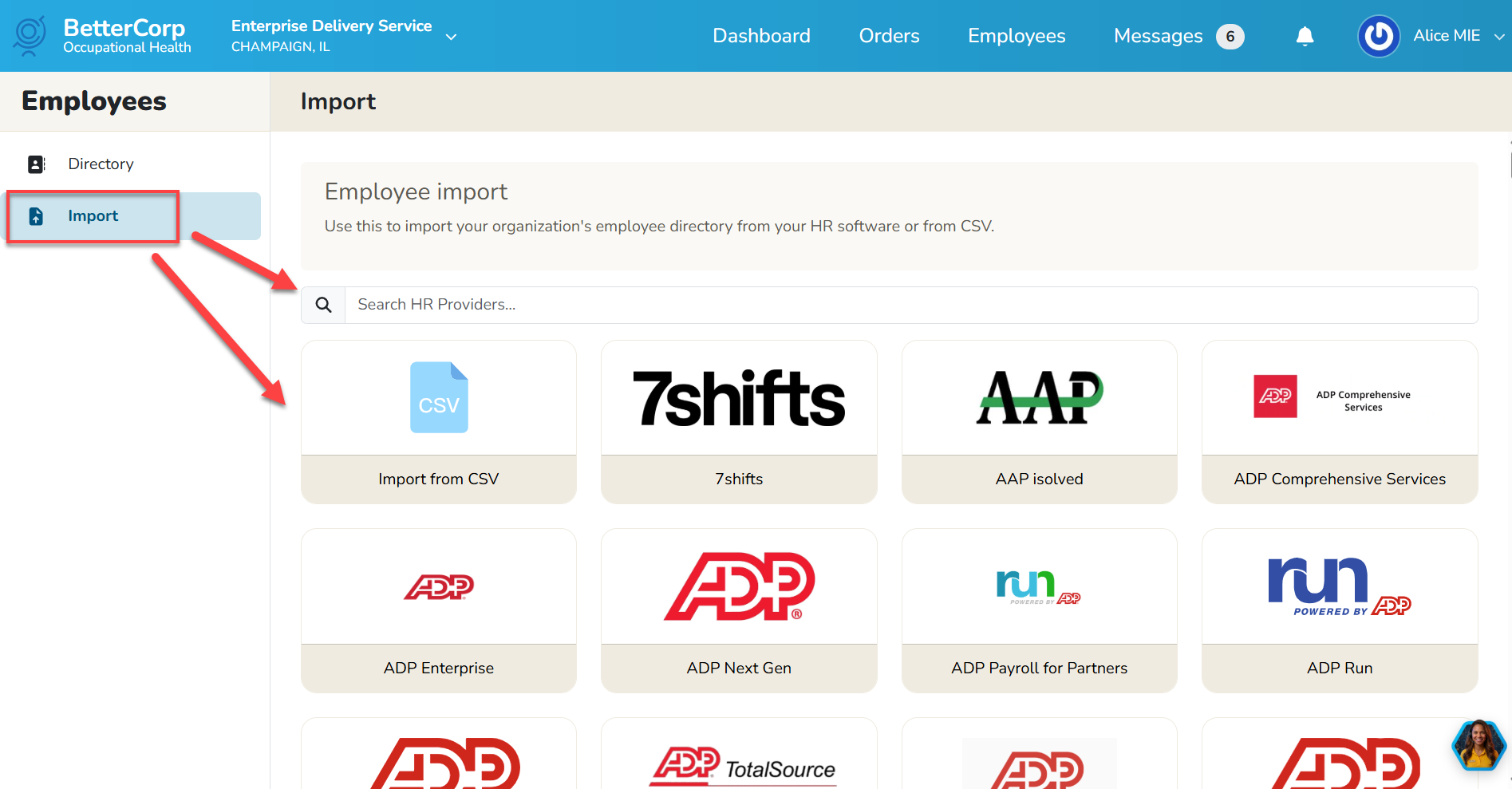1512x789 pixels.
Task: Open the notifications bell
Action: (x=1305, y=36)
